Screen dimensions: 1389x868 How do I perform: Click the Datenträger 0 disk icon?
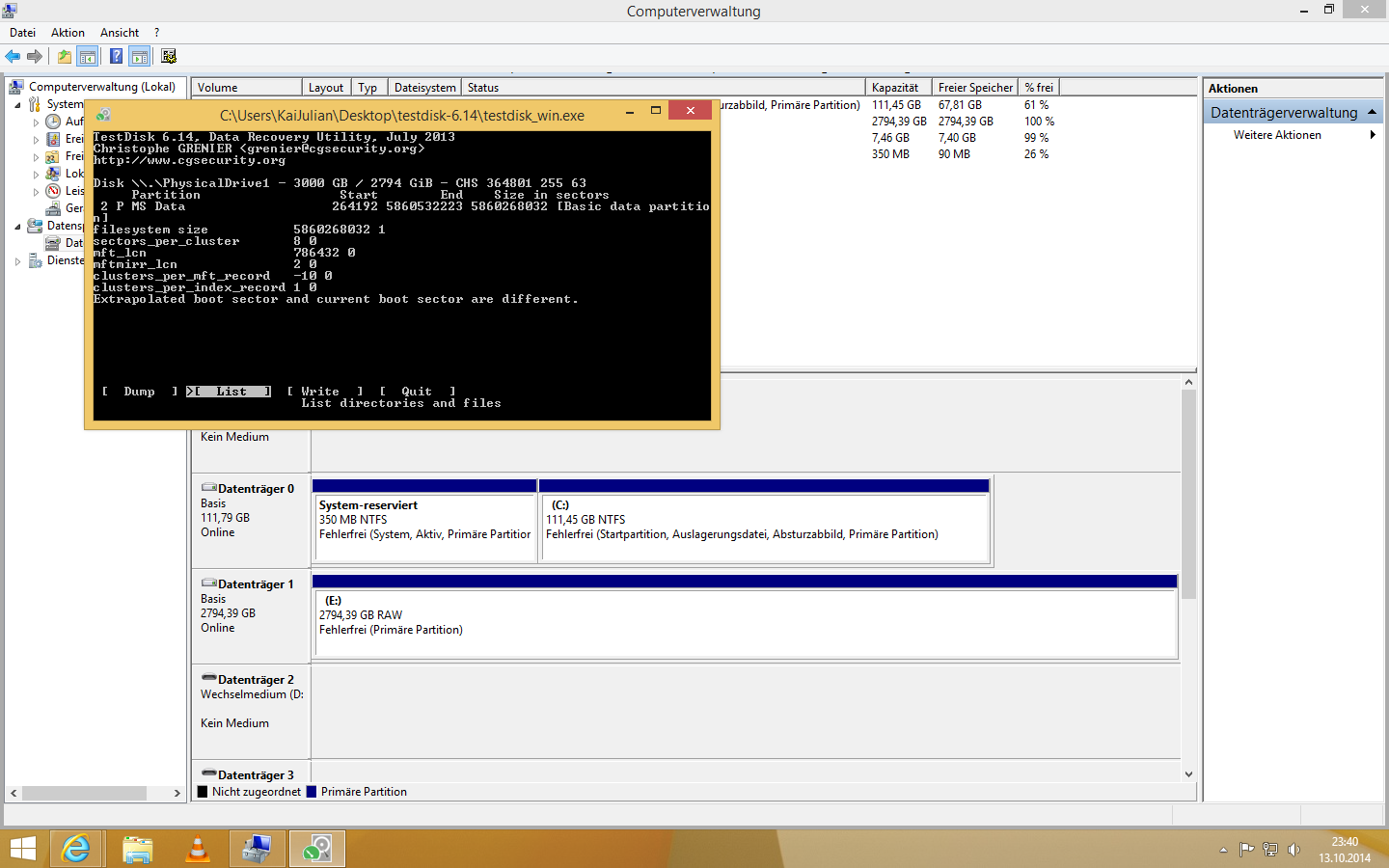point(208,488)
